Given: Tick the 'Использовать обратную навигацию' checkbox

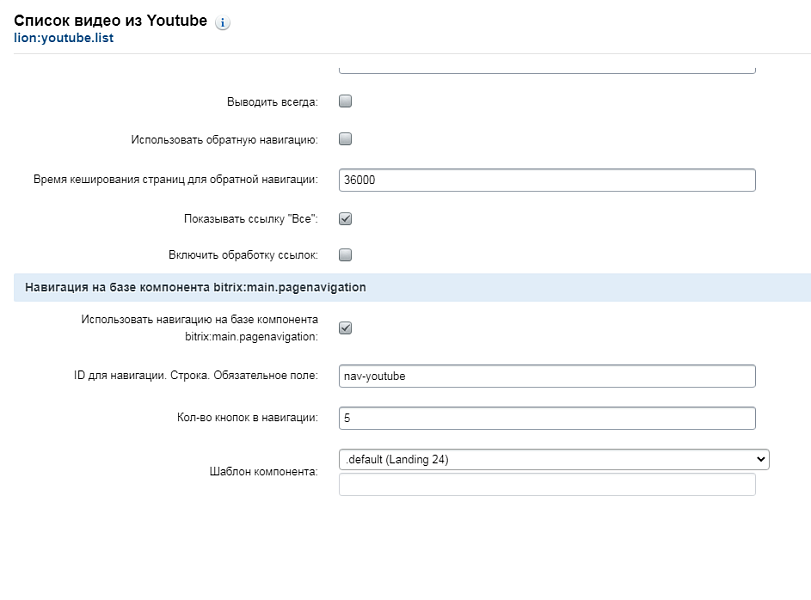Looking at the screenshot, I should tap(345, 139).
